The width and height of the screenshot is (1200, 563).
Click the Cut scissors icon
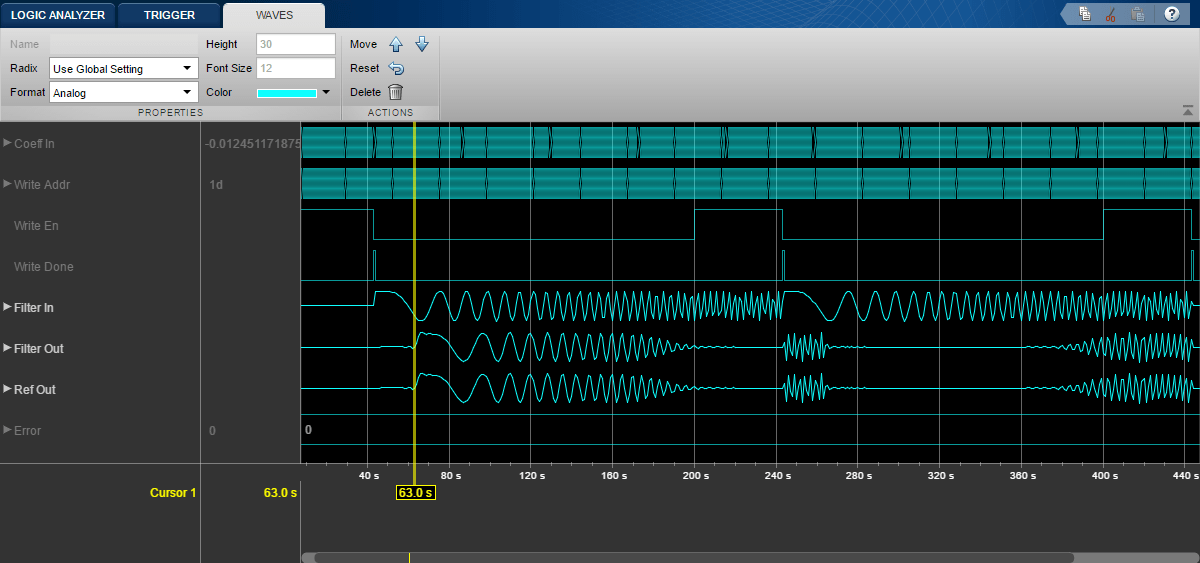pos(1111,14)
